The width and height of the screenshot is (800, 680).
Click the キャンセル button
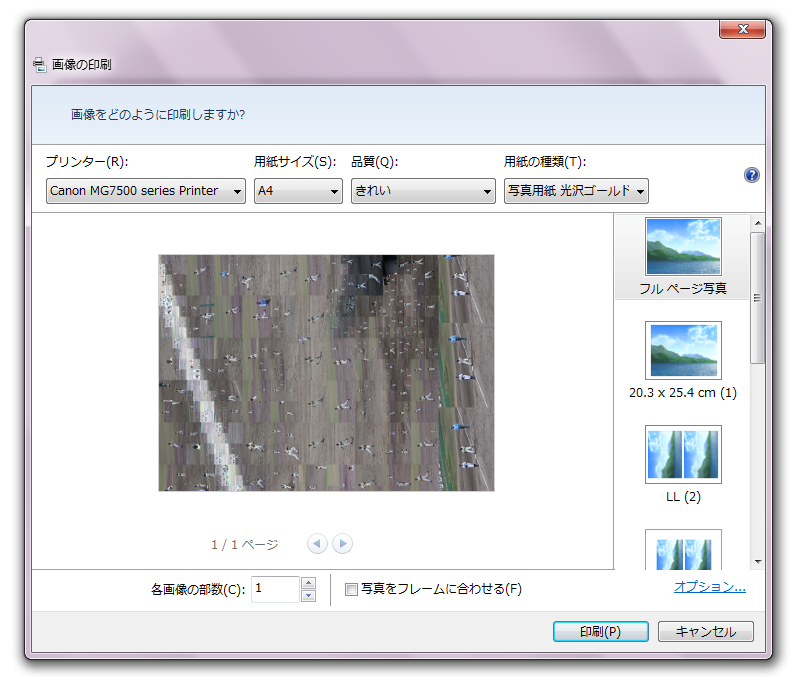(706, 632)
